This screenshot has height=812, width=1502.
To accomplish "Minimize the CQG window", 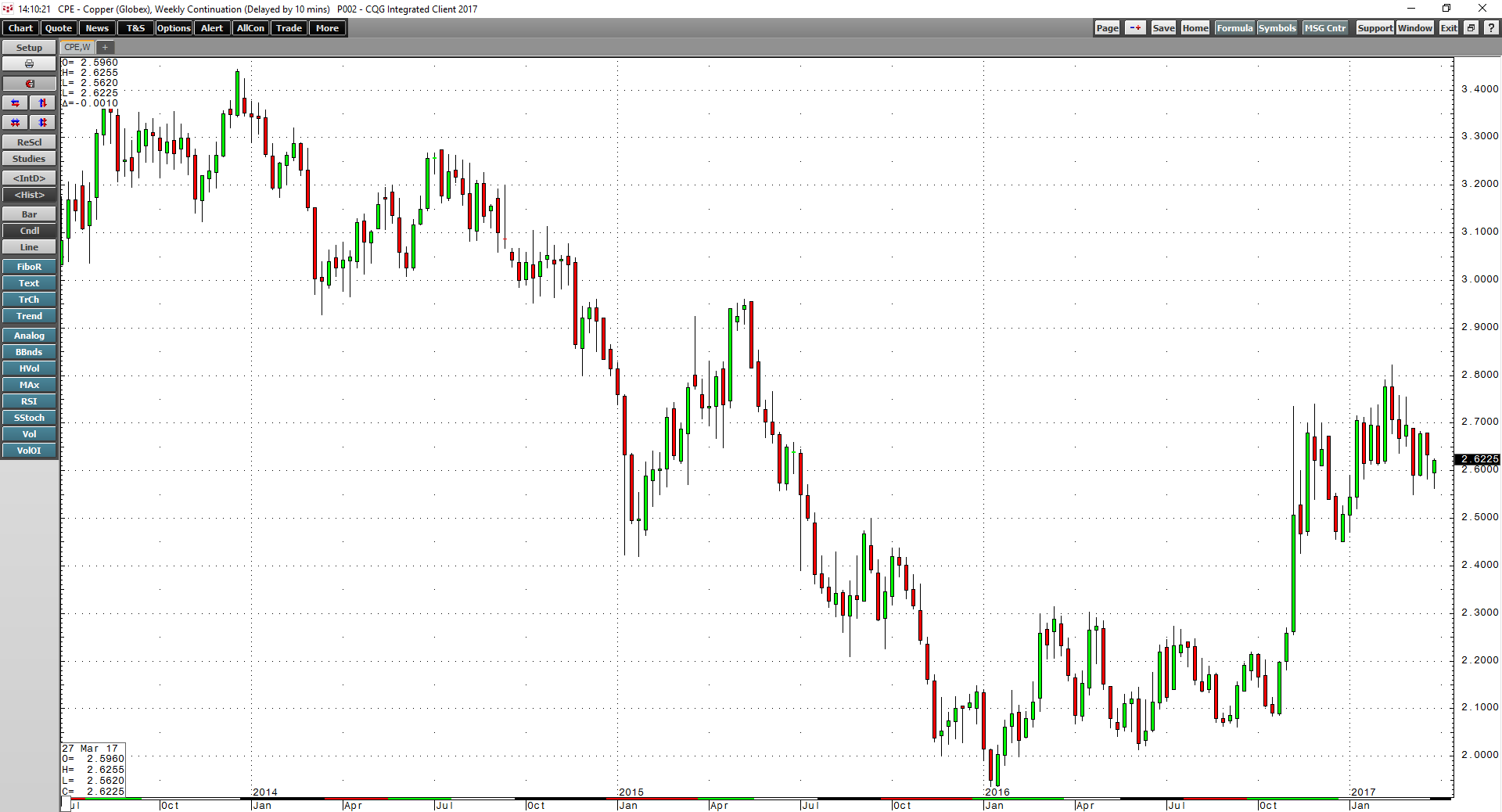I will (x=1411, y=9).
